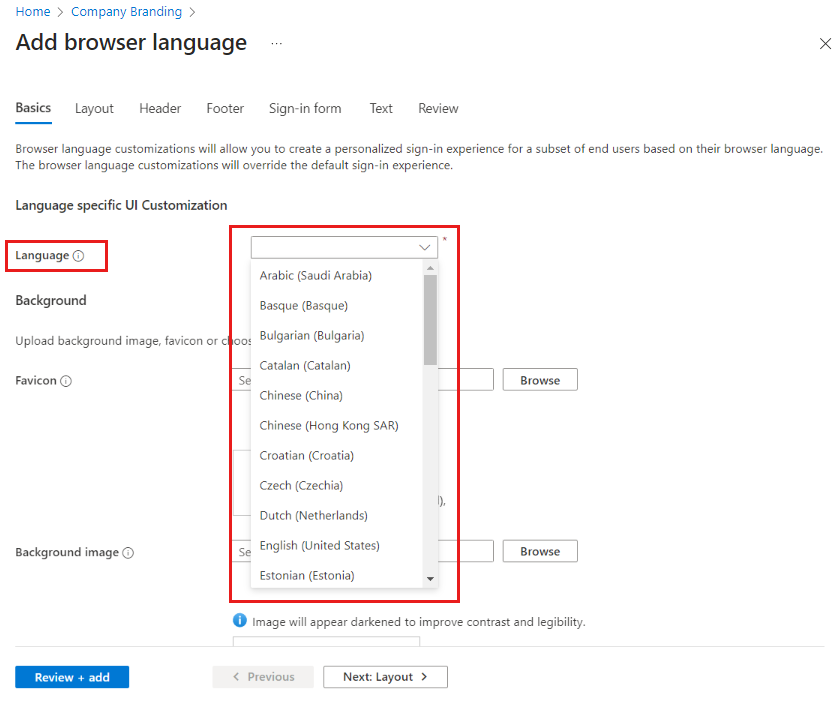Close the Add browser language pane
This screenshot has width=840, height=702.
[825, 44]
